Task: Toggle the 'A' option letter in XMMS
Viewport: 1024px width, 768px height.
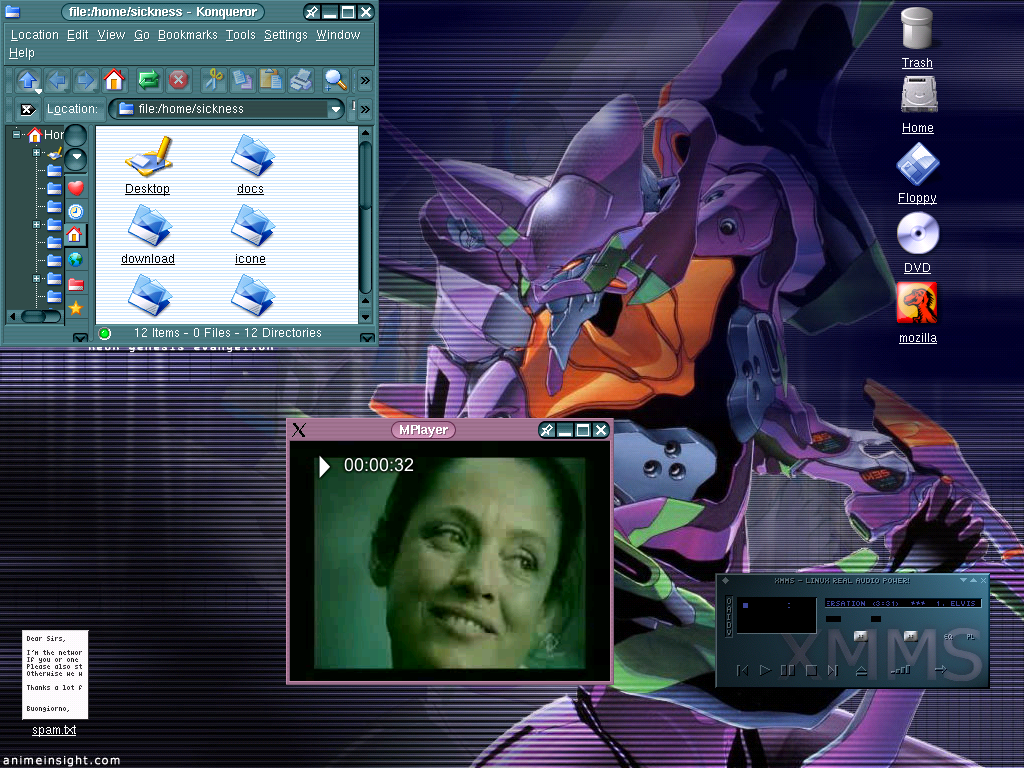Action: tap(729, 609)
